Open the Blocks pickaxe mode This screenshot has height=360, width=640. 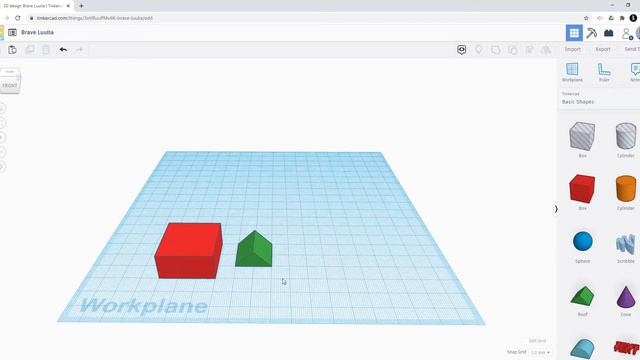pos(591,33)
